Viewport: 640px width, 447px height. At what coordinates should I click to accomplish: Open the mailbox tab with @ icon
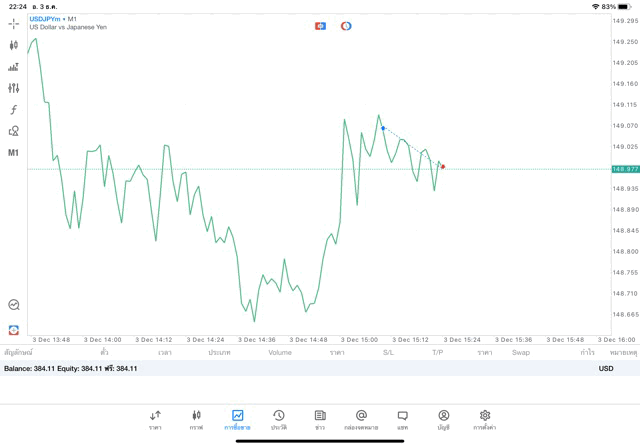pos(361,420)
